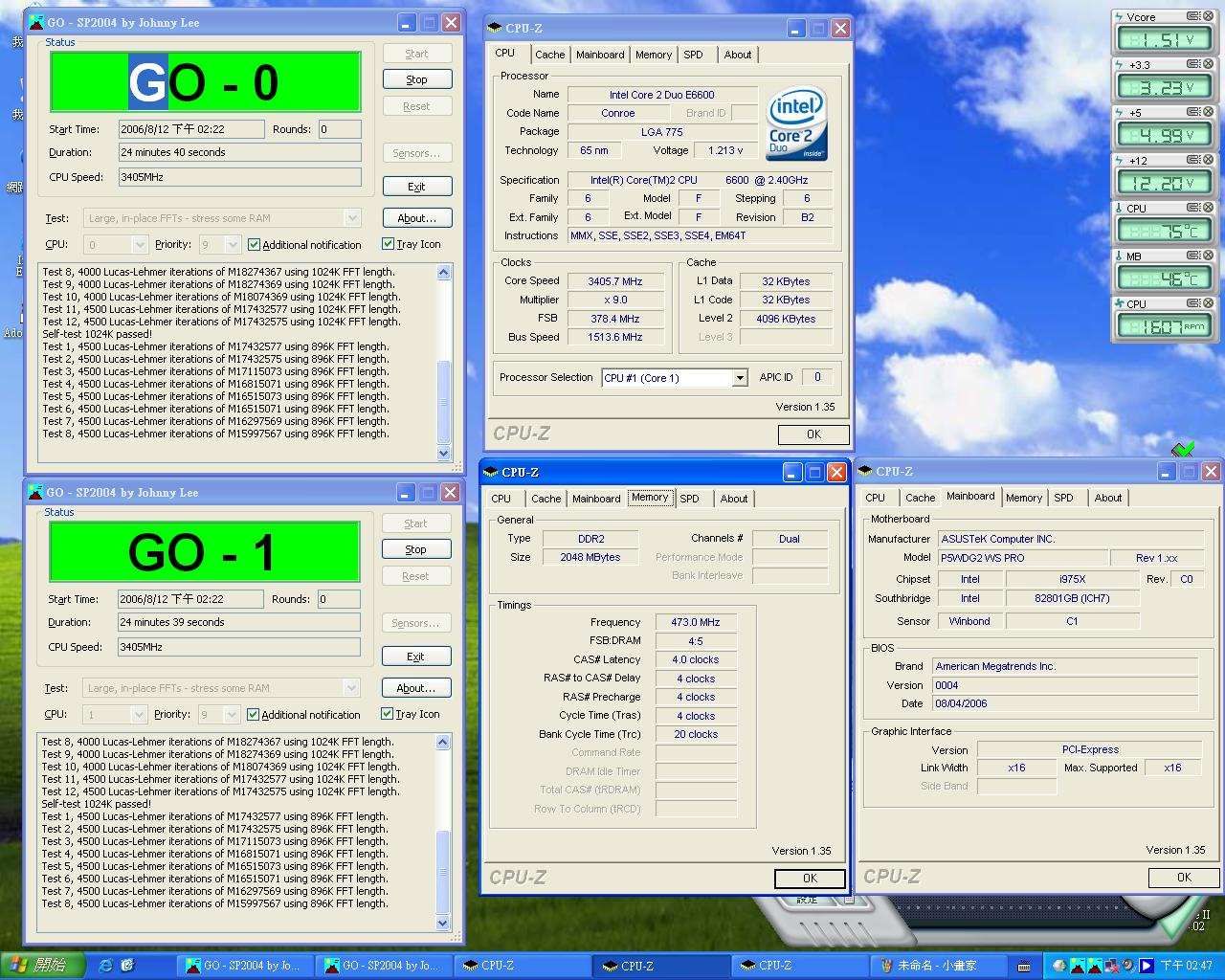Switch to SPD tab in top CPU-Z window
Screen dimensions: 1225x980
pyautogui.click(x=693, y=55)
